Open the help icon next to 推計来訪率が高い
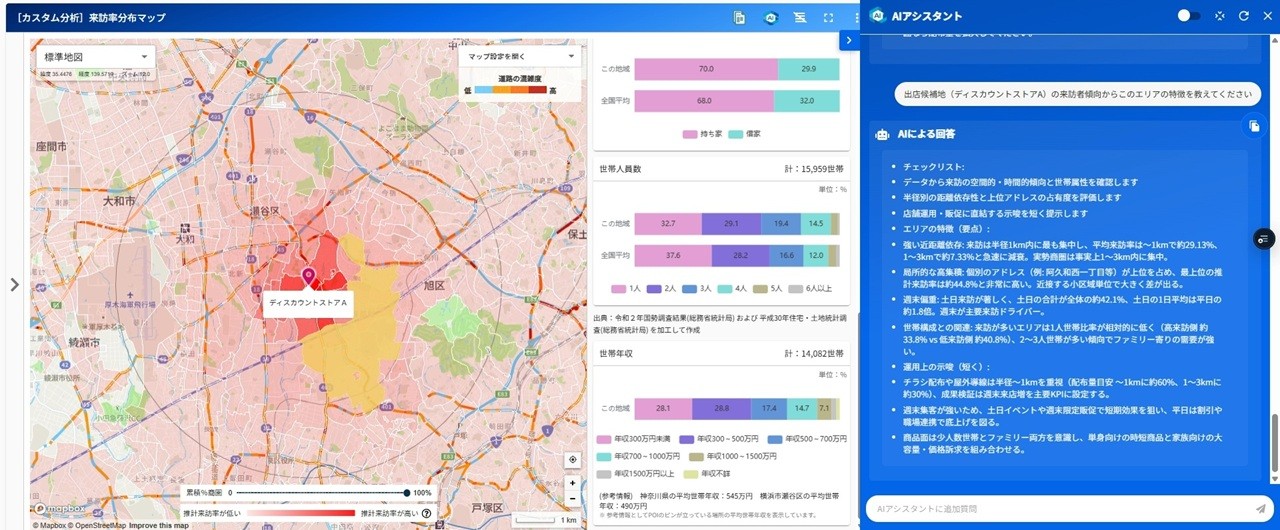This screenshot has height=530, width=1280. click(x=427, y=513)
